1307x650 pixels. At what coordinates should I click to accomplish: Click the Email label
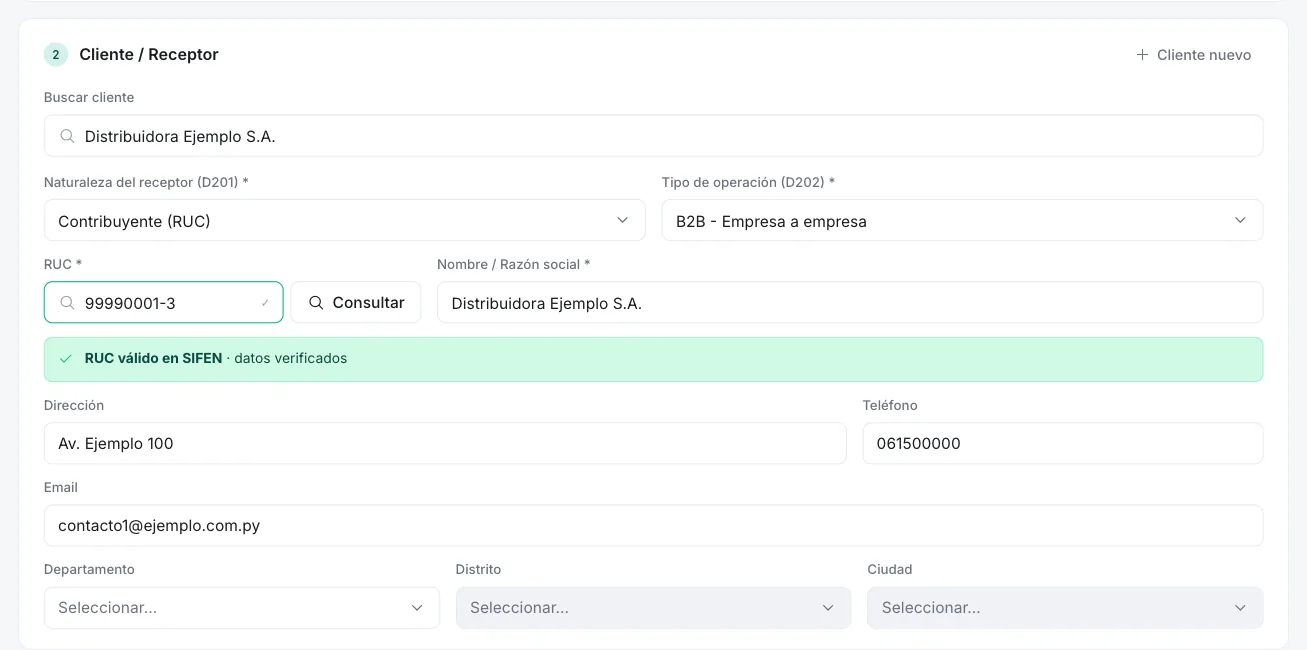click(x=61, y=487)
